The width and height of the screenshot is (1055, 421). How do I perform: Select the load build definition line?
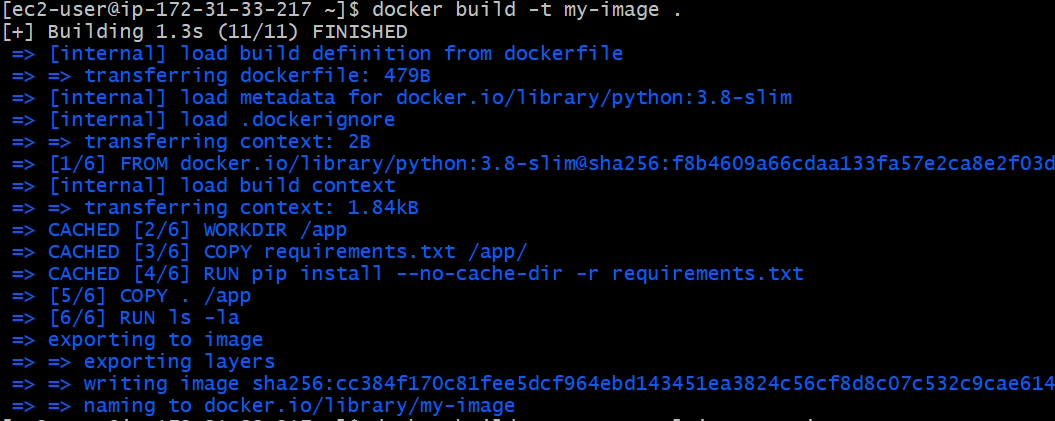point(318,54)
